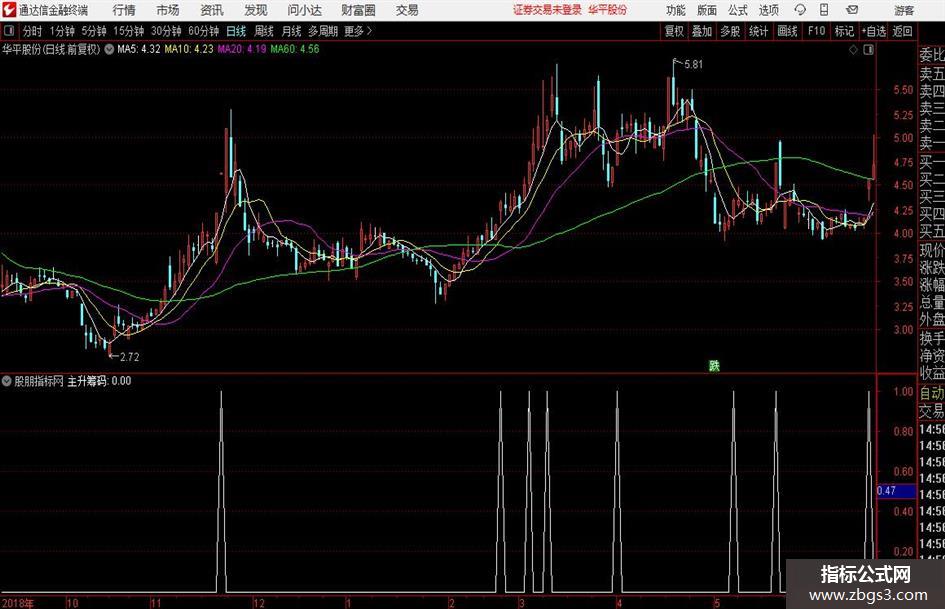Screen dimensions: 945x609
Task: Click the 2018年 date axis label
Action: (18, 603)
